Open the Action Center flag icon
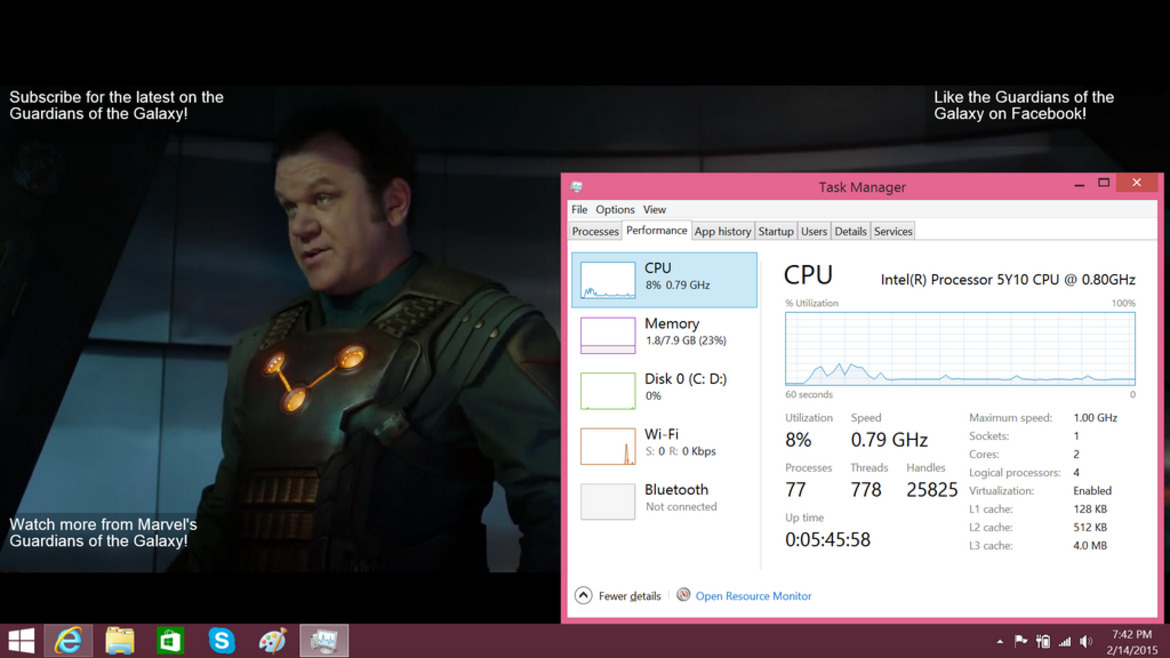This screenshot has width=1170, height=658. [1021, 641]
